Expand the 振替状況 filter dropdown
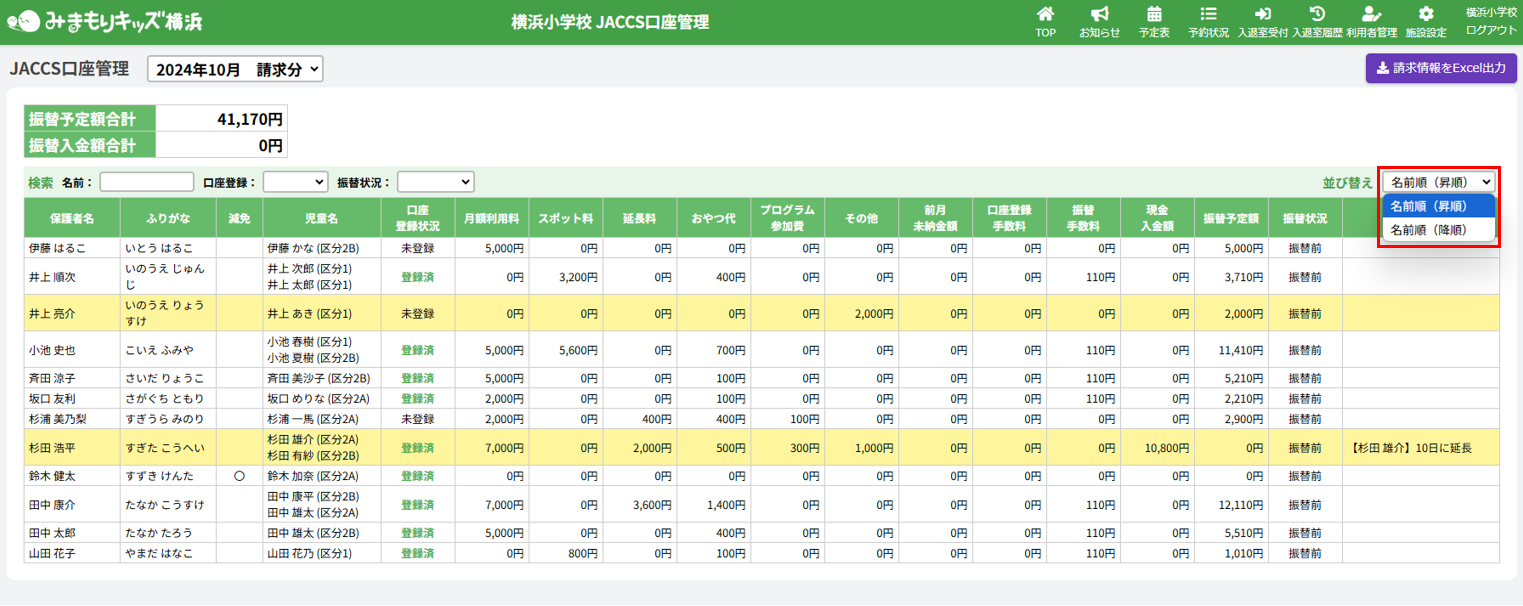Screen dimensions: 1523x606 coord(435,182)
